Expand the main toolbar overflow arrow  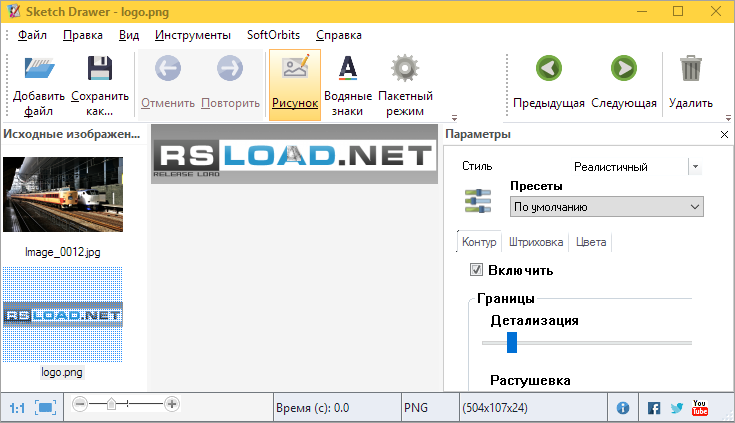454,118
